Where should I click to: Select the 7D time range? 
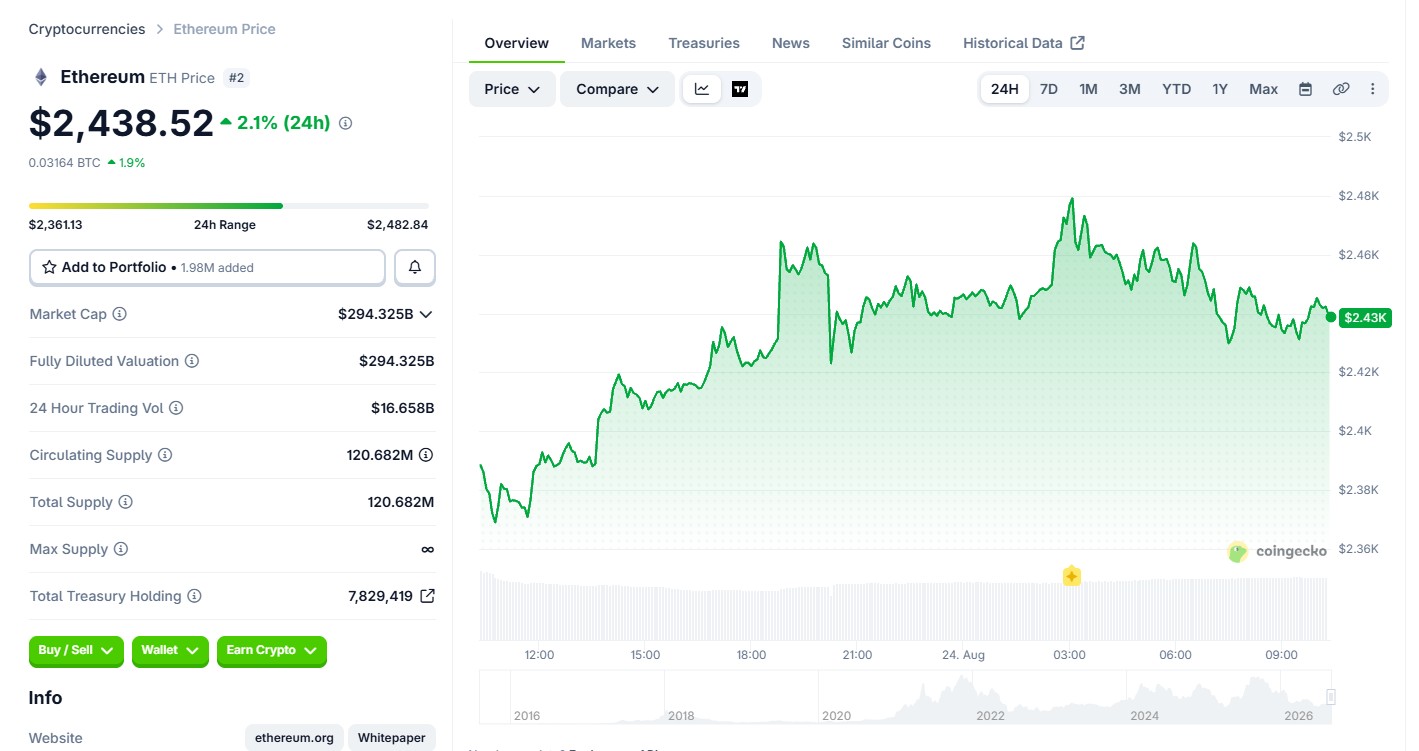[1049, 89]
